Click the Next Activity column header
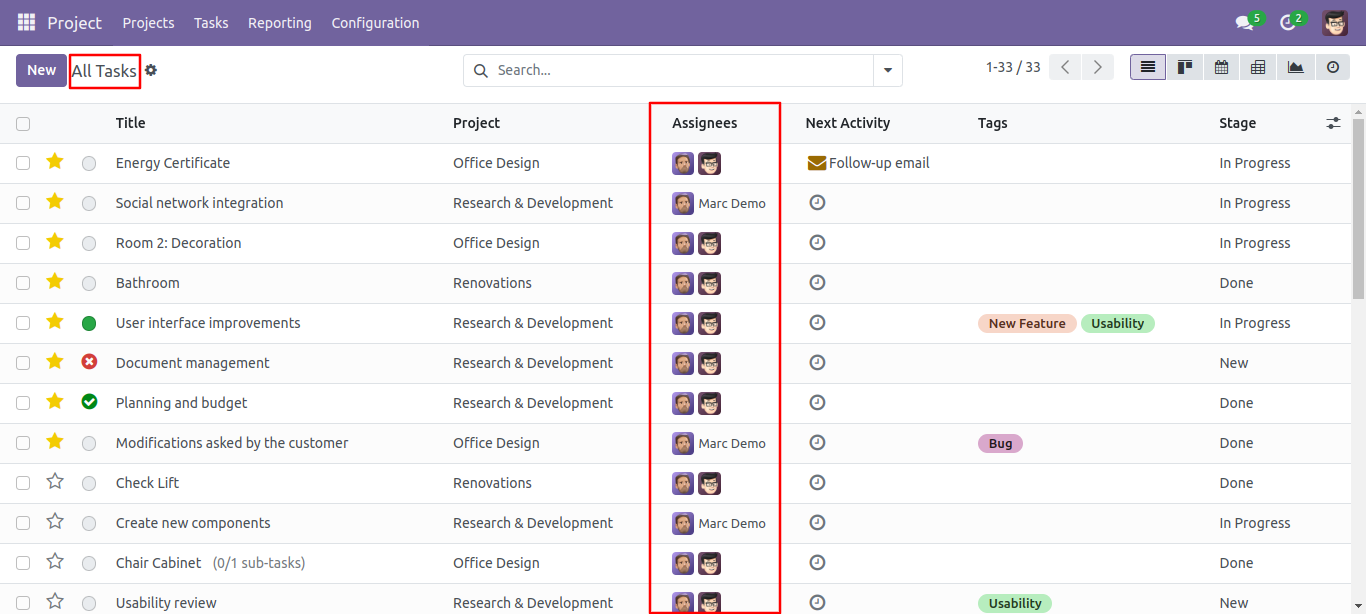This screenshot has height=614, width=1366. click(848, 123)
